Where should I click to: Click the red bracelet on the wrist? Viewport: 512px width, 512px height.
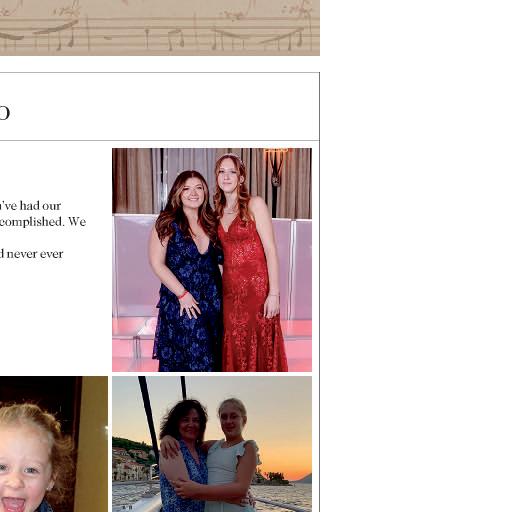pyautogui.click(x=183, y=295)
